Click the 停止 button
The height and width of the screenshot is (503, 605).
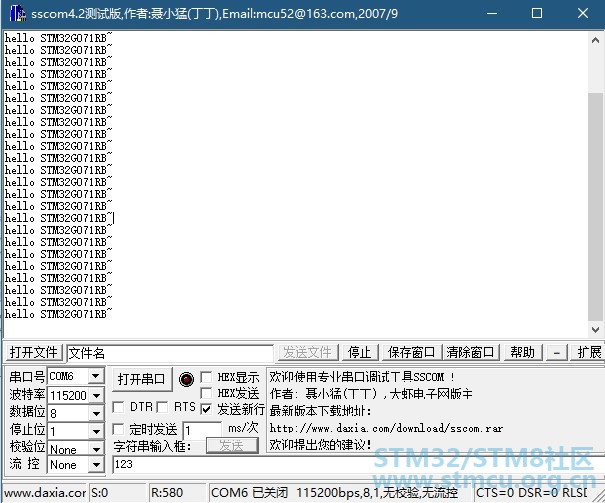360,353
